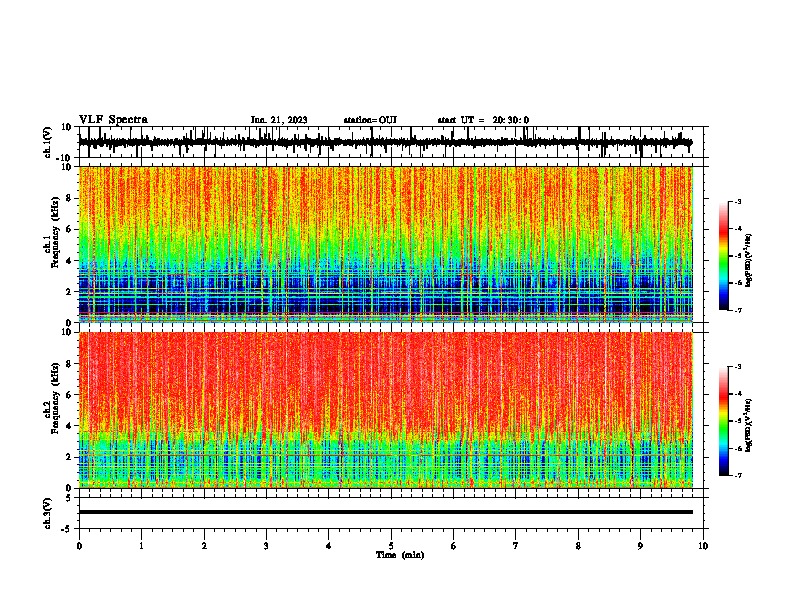Click the time axis tick label "9"
792x612 pixels.
(x=640, y=546)
